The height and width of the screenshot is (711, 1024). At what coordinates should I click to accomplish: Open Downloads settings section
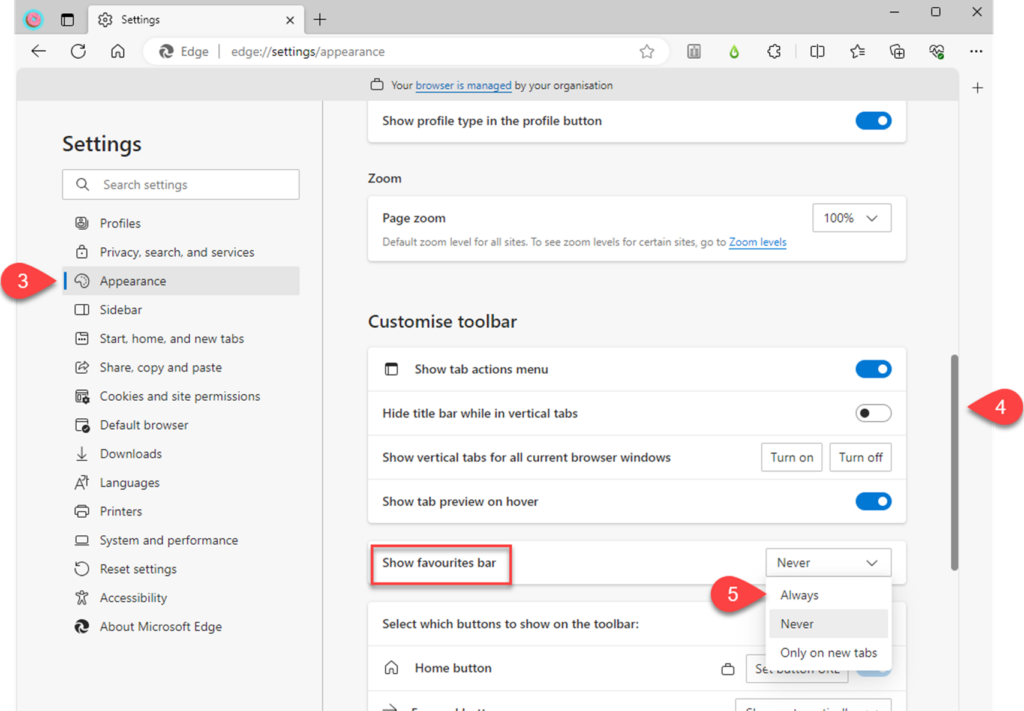click(x=181, y=454)
